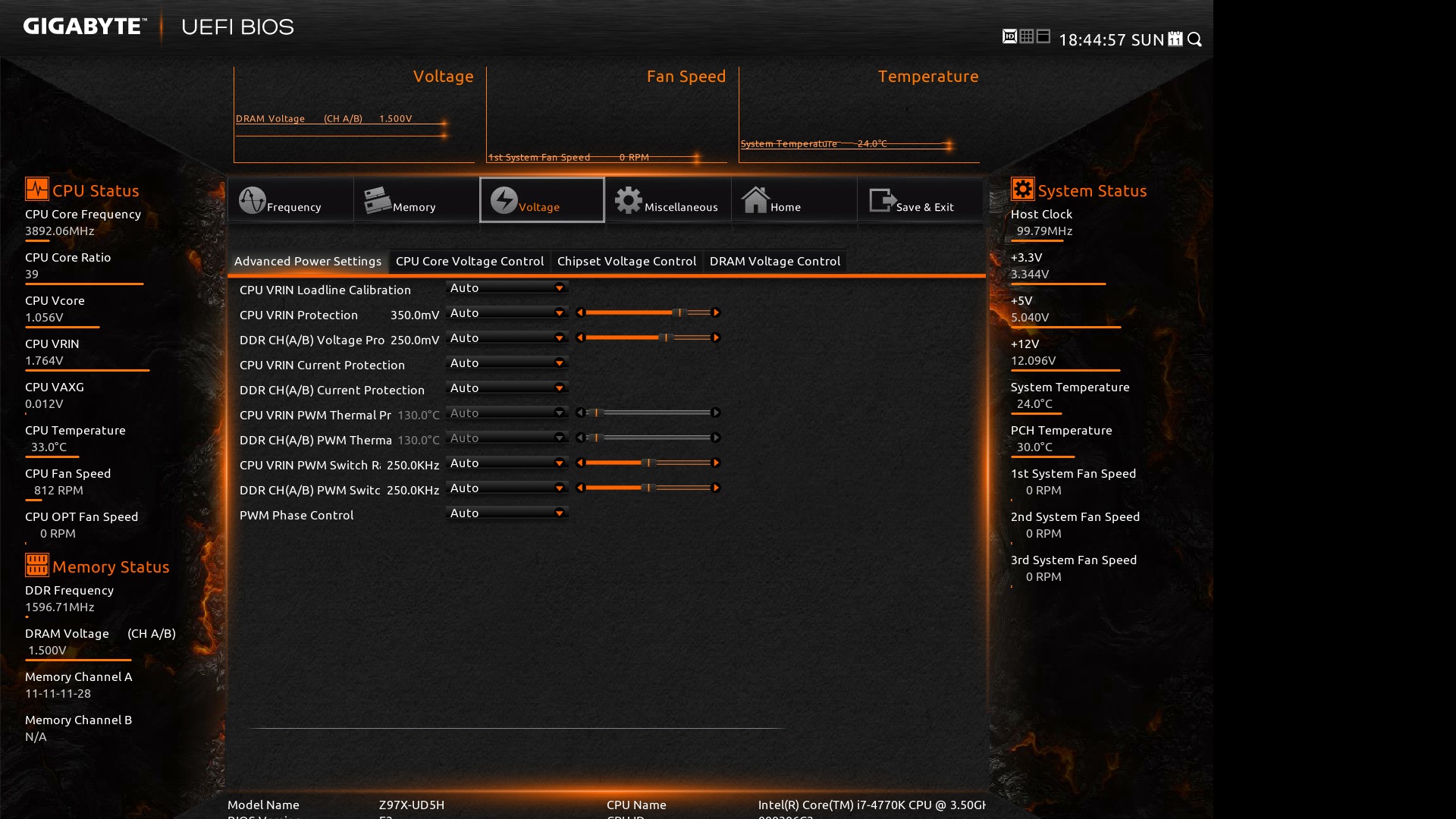
Task: Open Save & Exit menu
Action: (x=910, y=200)
